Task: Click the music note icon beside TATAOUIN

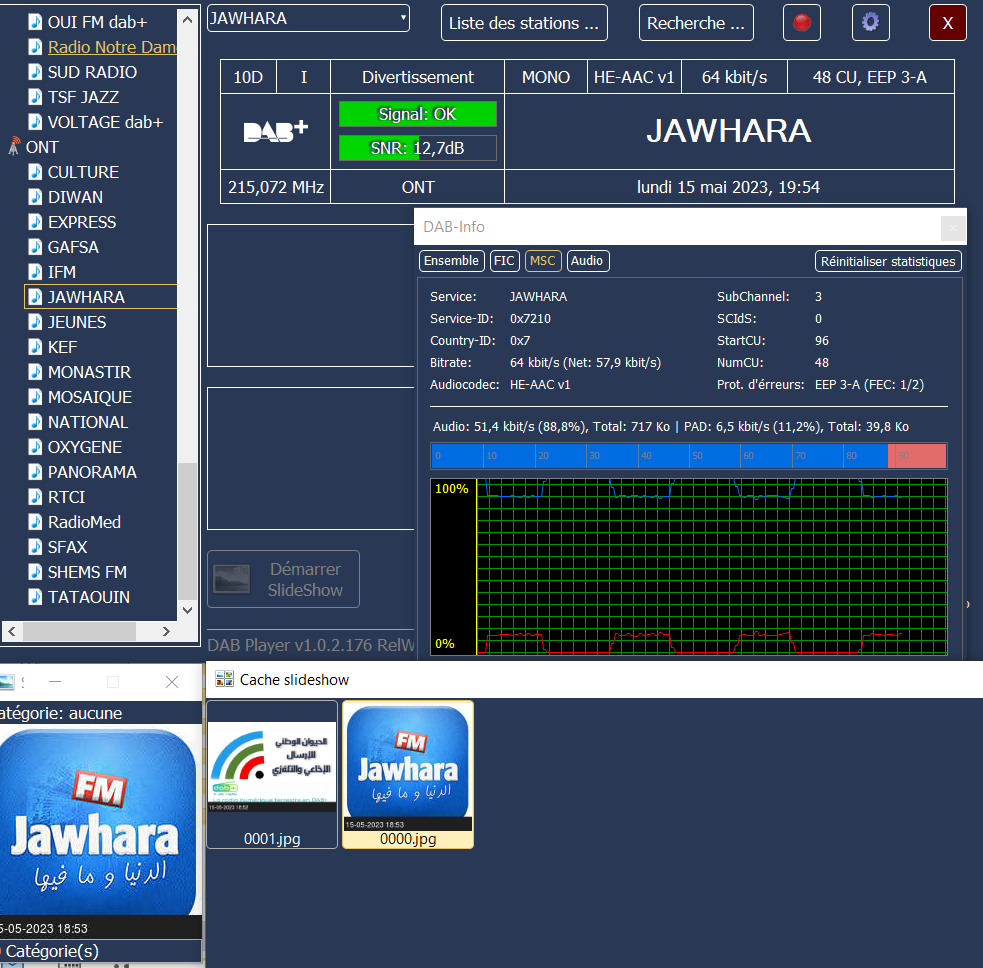Action: click(35, 597)
